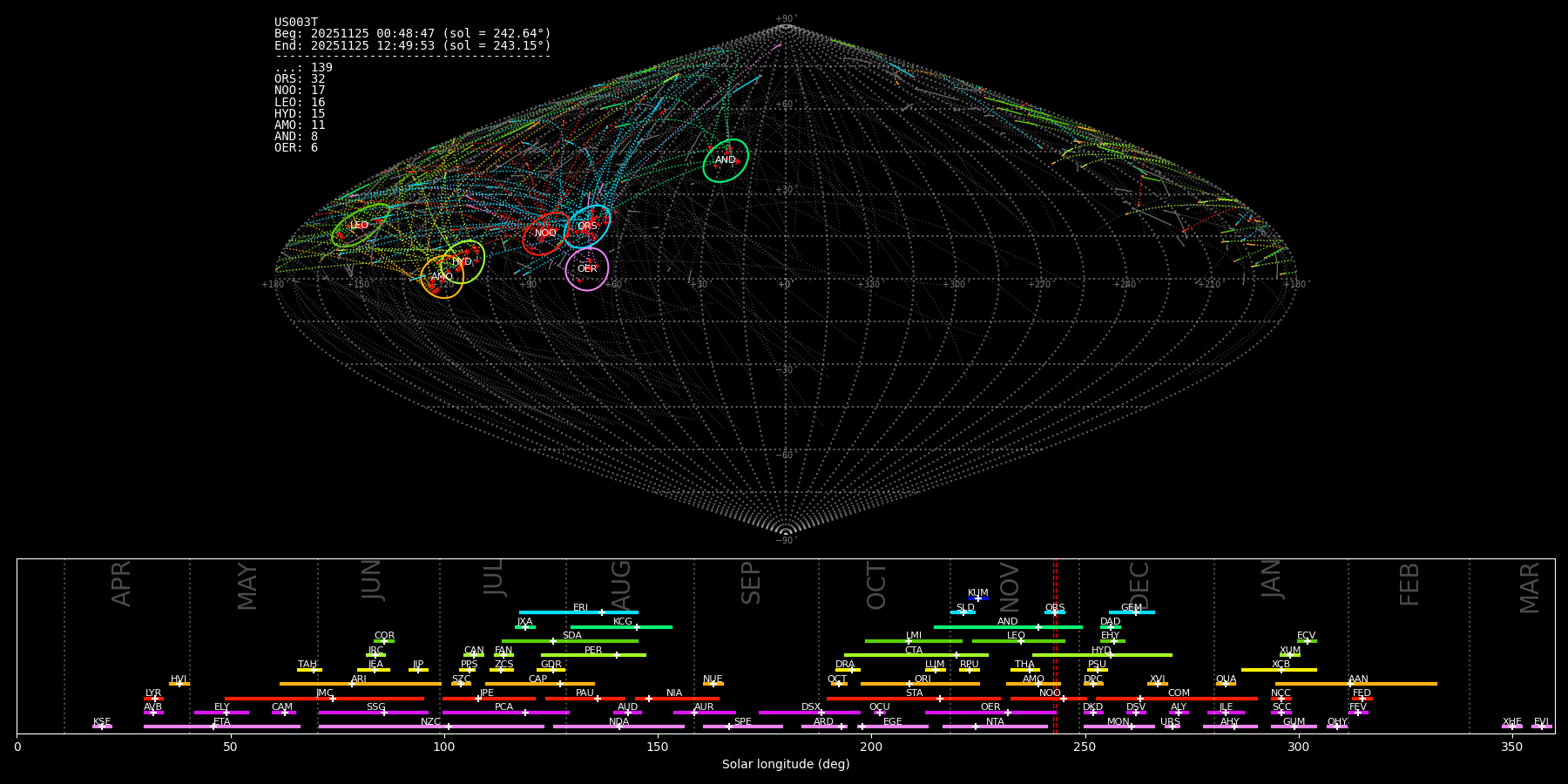Click the COM shower label in timeline
The image size is (1568, 784).
(1179, 693)
